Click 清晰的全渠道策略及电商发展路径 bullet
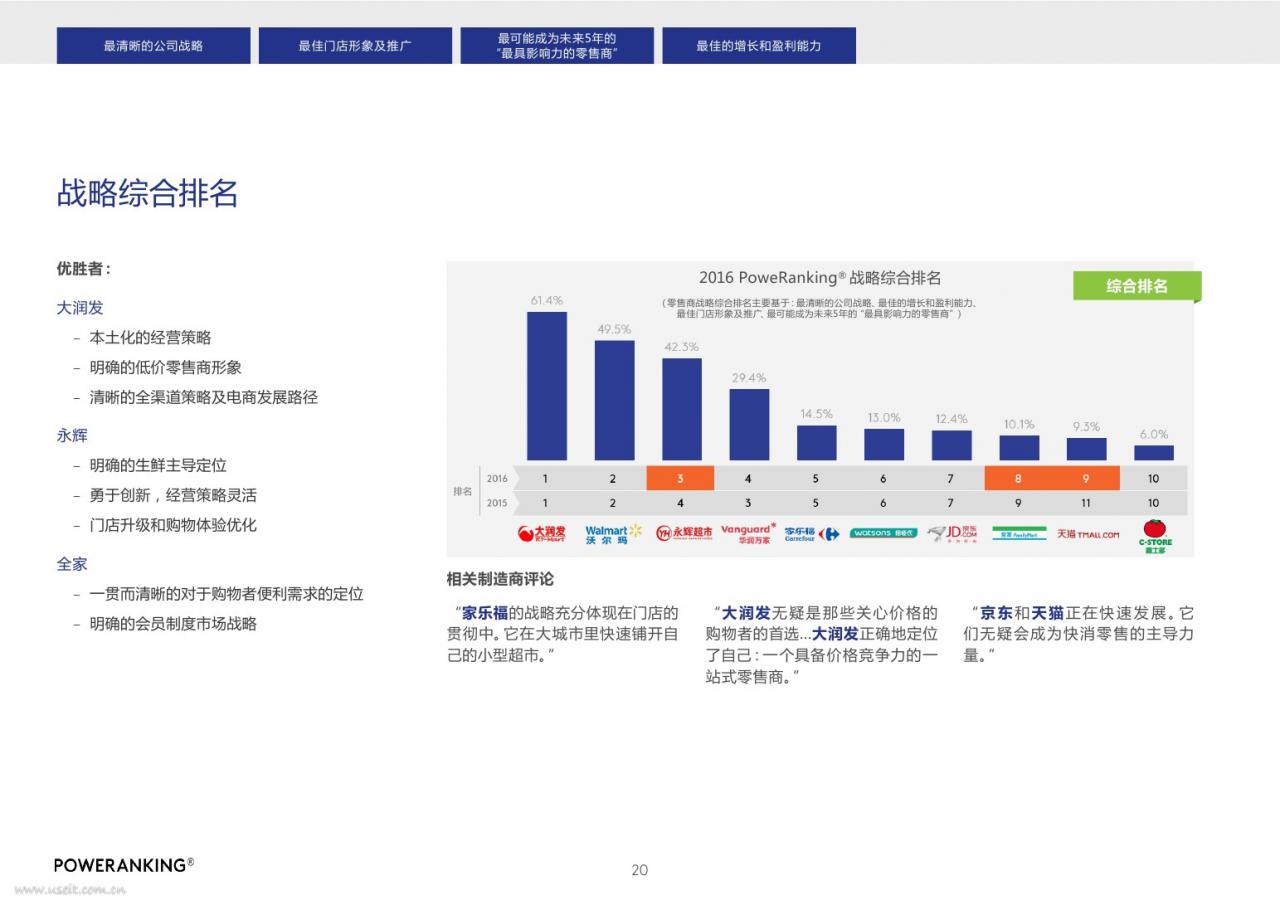Screen dimensions: 1280x905 (x=204, y=397)
